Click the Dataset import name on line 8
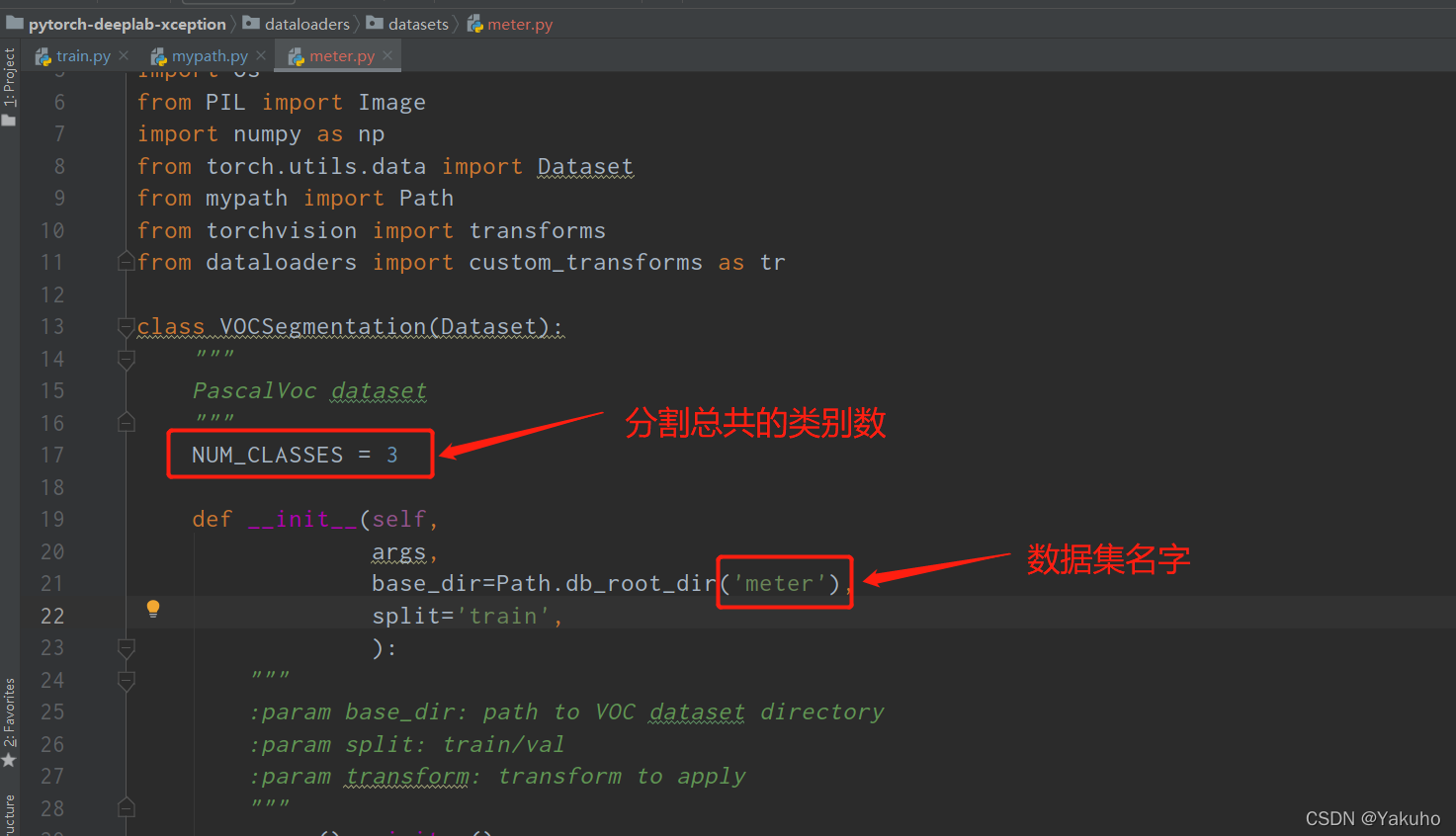 [x=585, y=166]
